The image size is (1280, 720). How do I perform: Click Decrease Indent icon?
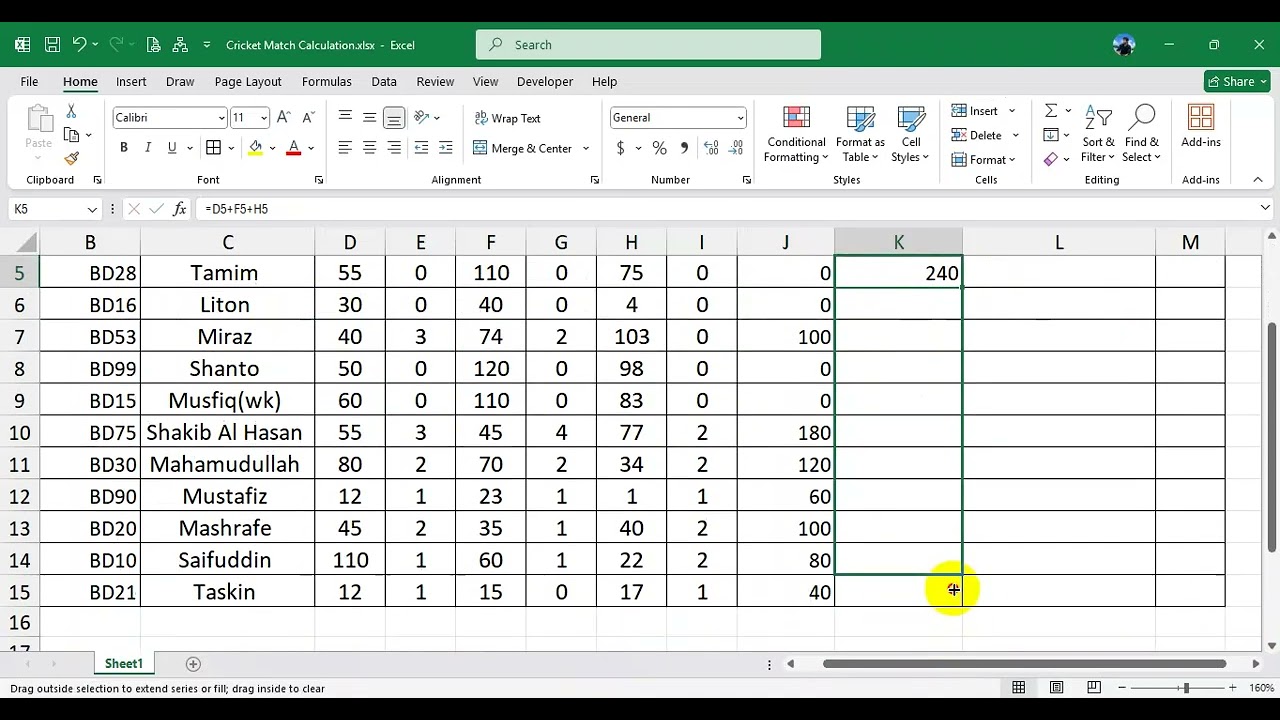[421, 148]
